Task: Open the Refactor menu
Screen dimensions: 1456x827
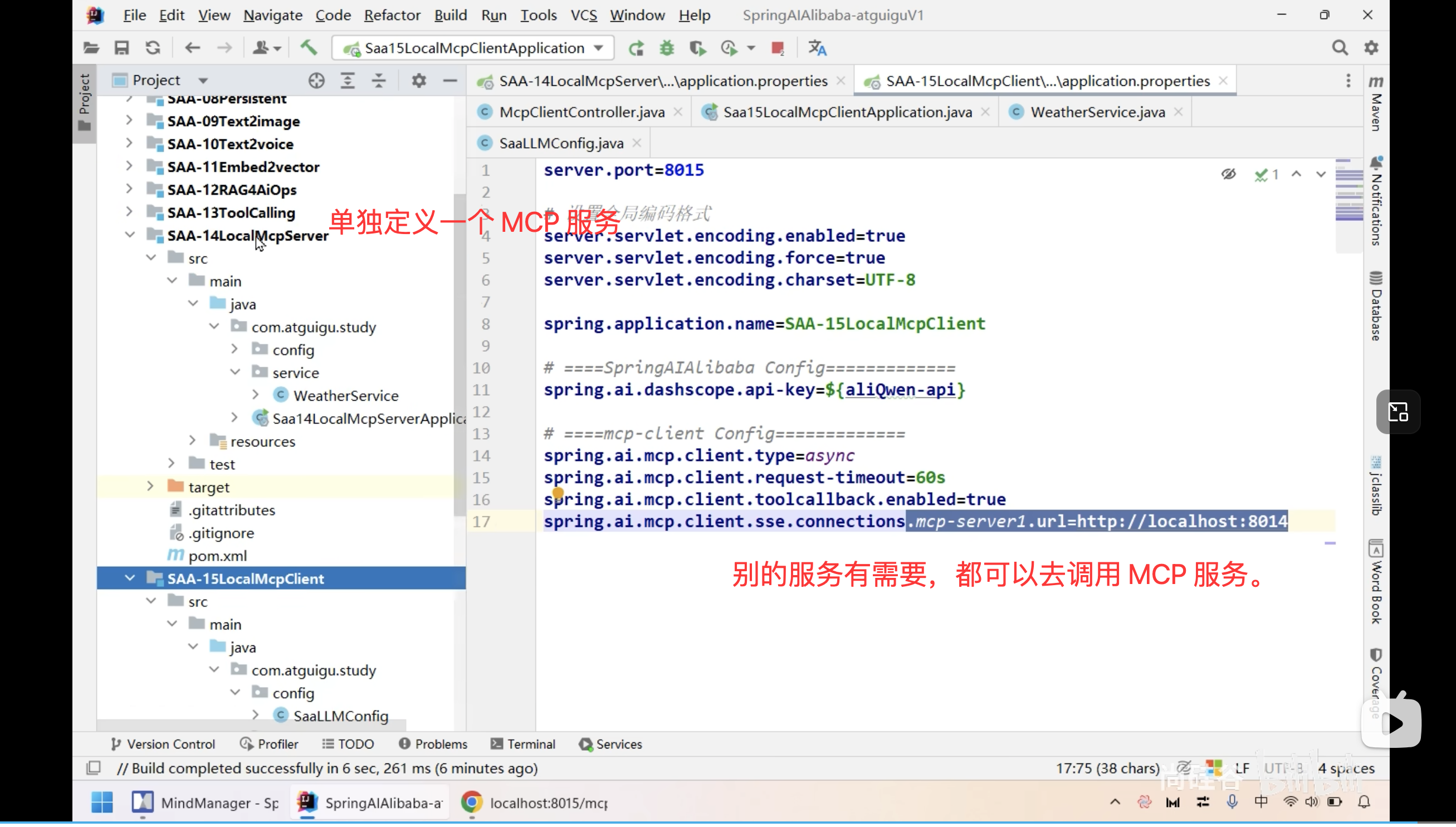Action: (392, 16)
